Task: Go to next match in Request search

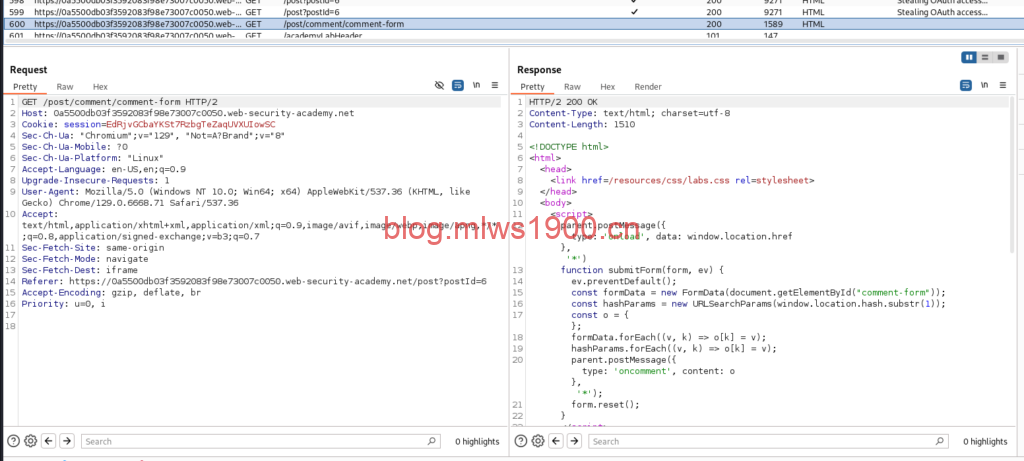Action: [67, 441]
